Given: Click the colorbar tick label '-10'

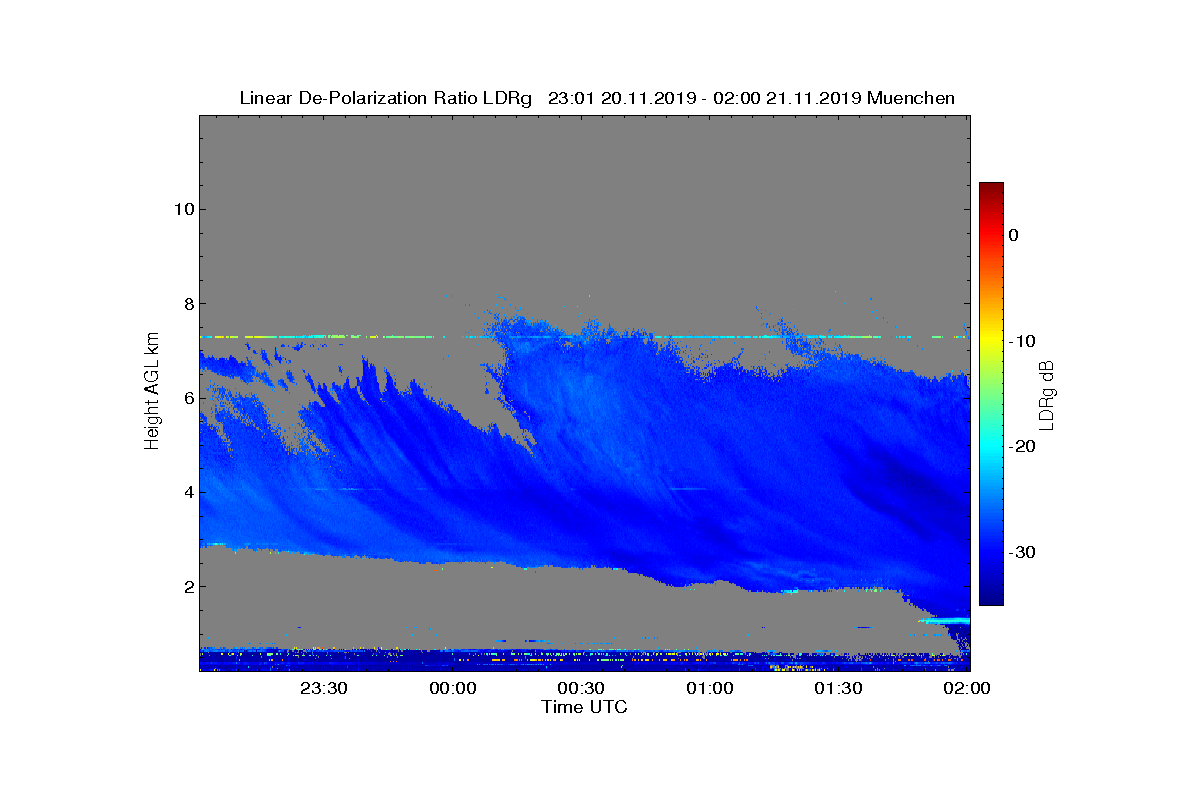Looking at the screenshot, I should [1020, 341].
